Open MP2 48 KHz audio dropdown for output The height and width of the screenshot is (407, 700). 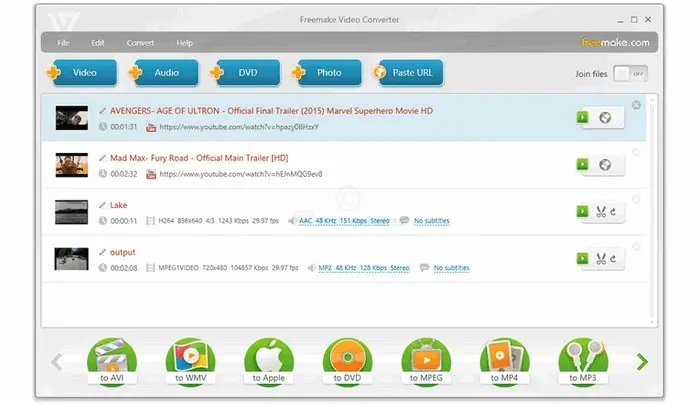(363, 268)
